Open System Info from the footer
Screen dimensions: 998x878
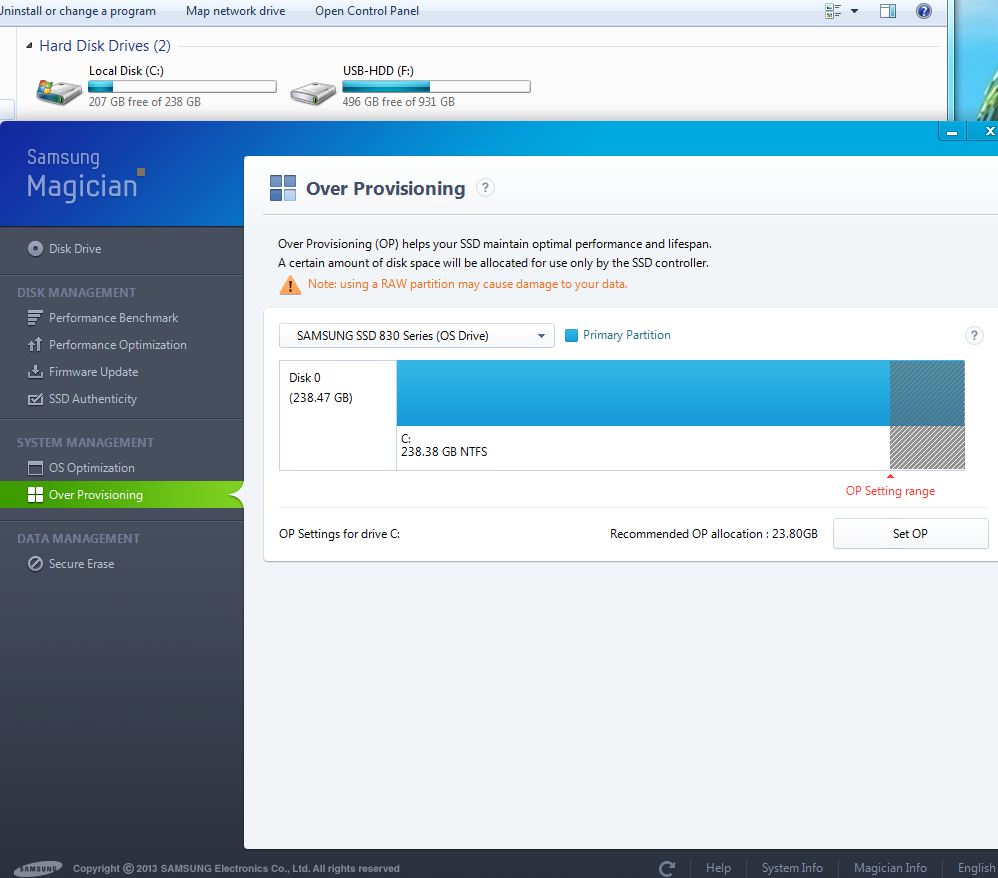pos(792,868)
